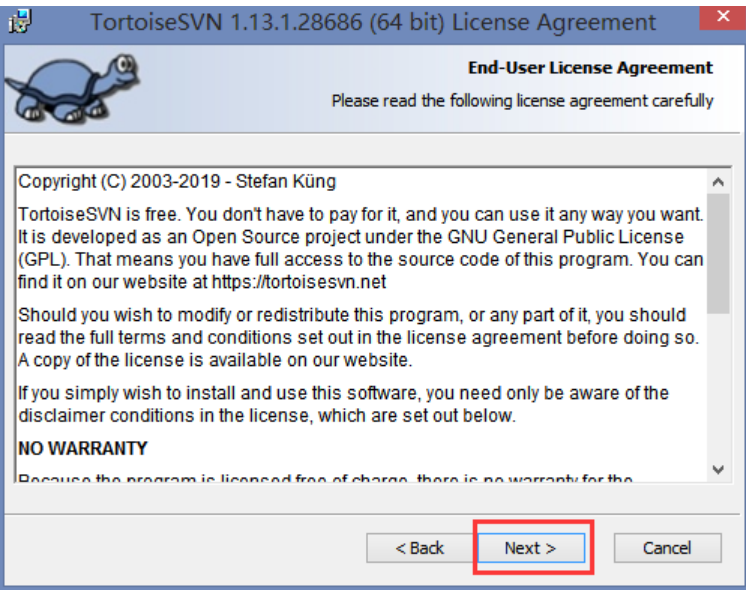Click the 'Copyright (C) 2003-2019 - Stefan Küng' line
Image resolution: width=746 pixels, height=591 pixels.
[x=177, y=181]
